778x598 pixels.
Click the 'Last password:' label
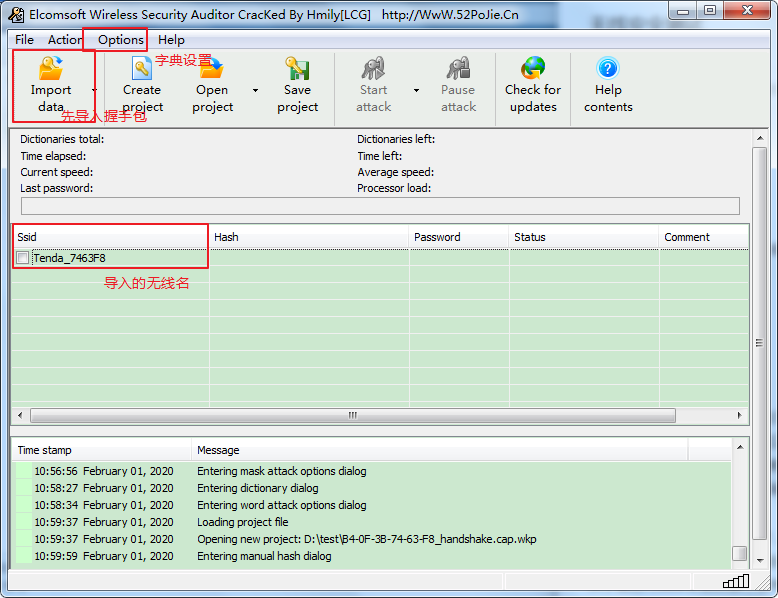click(57, 188)
